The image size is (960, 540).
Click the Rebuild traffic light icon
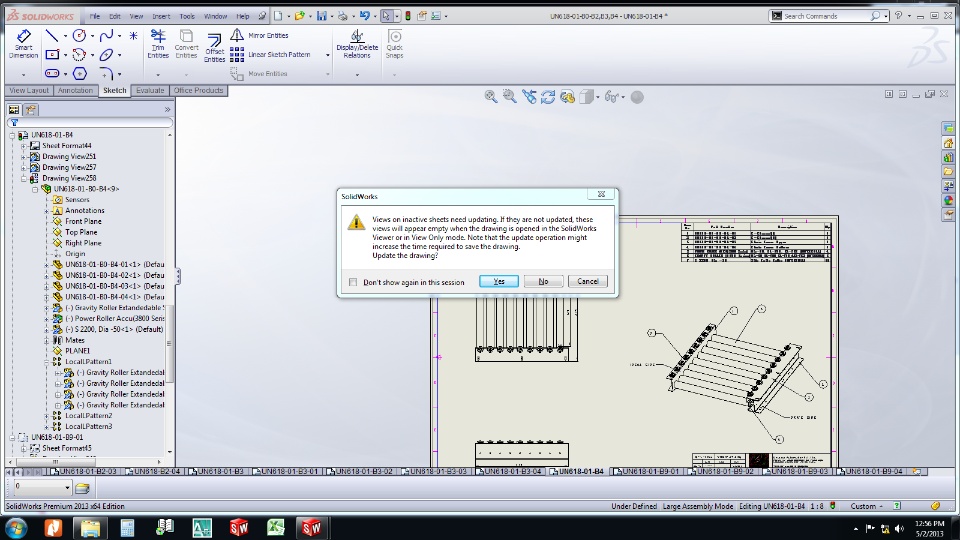coord(408,16)
